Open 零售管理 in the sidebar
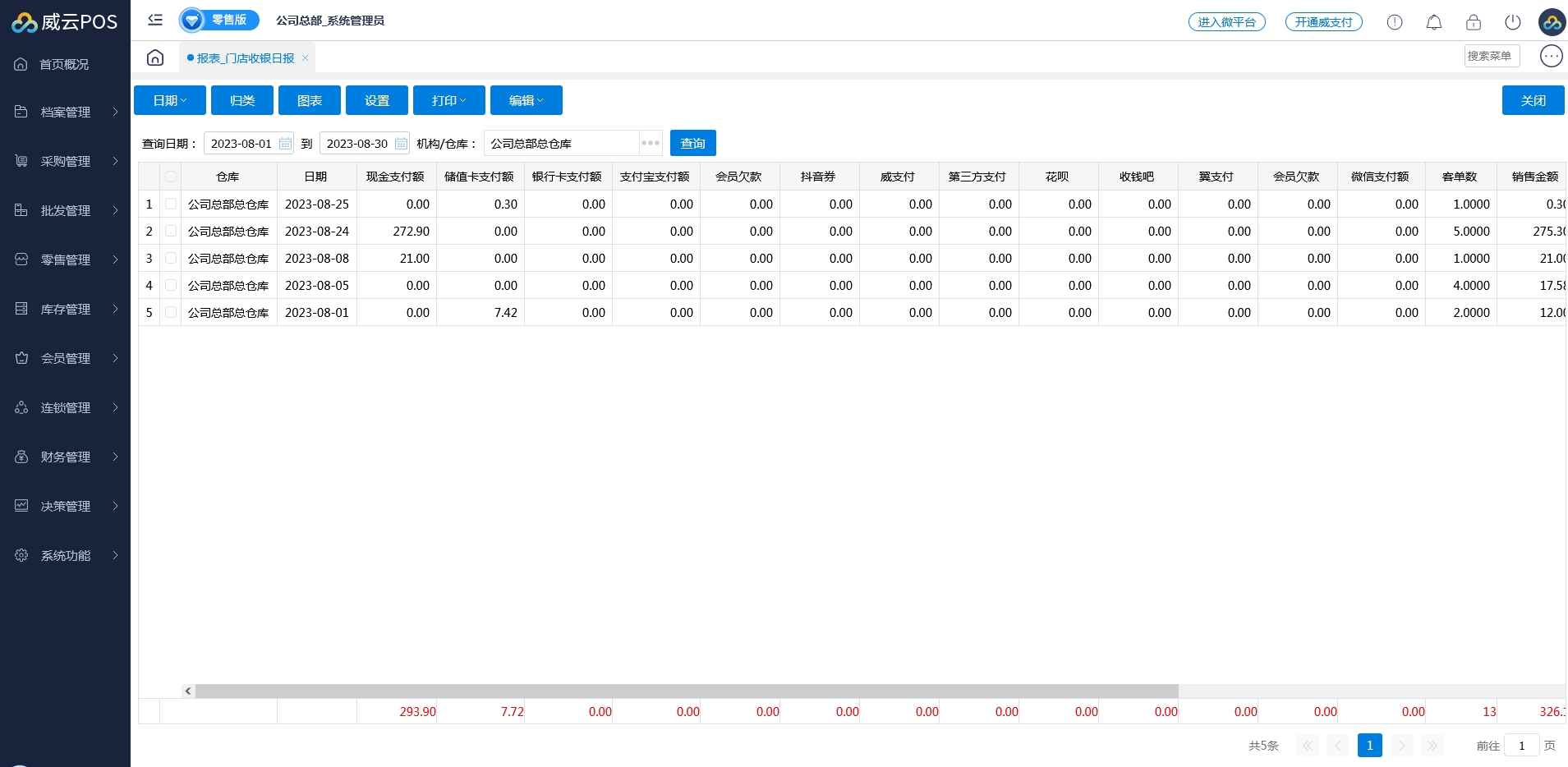 [66, 259]
